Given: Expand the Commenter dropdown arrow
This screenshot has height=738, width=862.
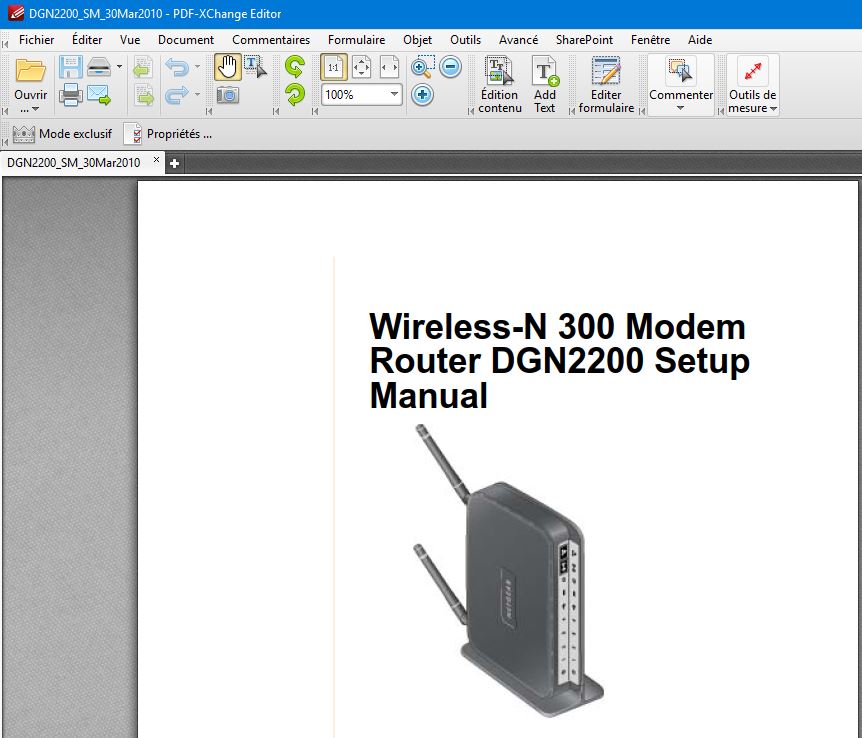Looking at the screenshot, I should [681, 108].
